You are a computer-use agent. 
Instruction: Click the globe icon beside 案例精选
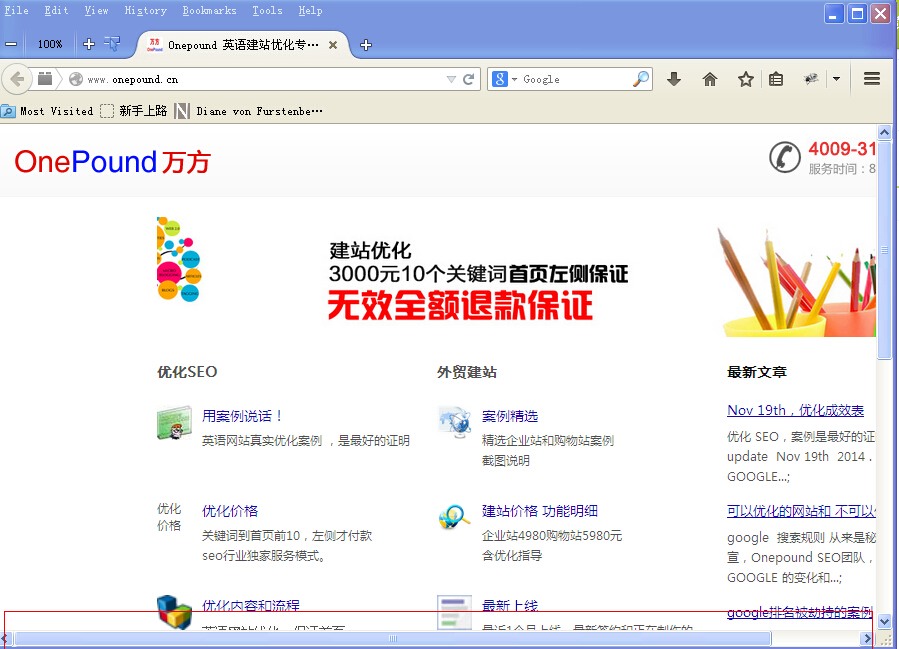tap(455, 423)
